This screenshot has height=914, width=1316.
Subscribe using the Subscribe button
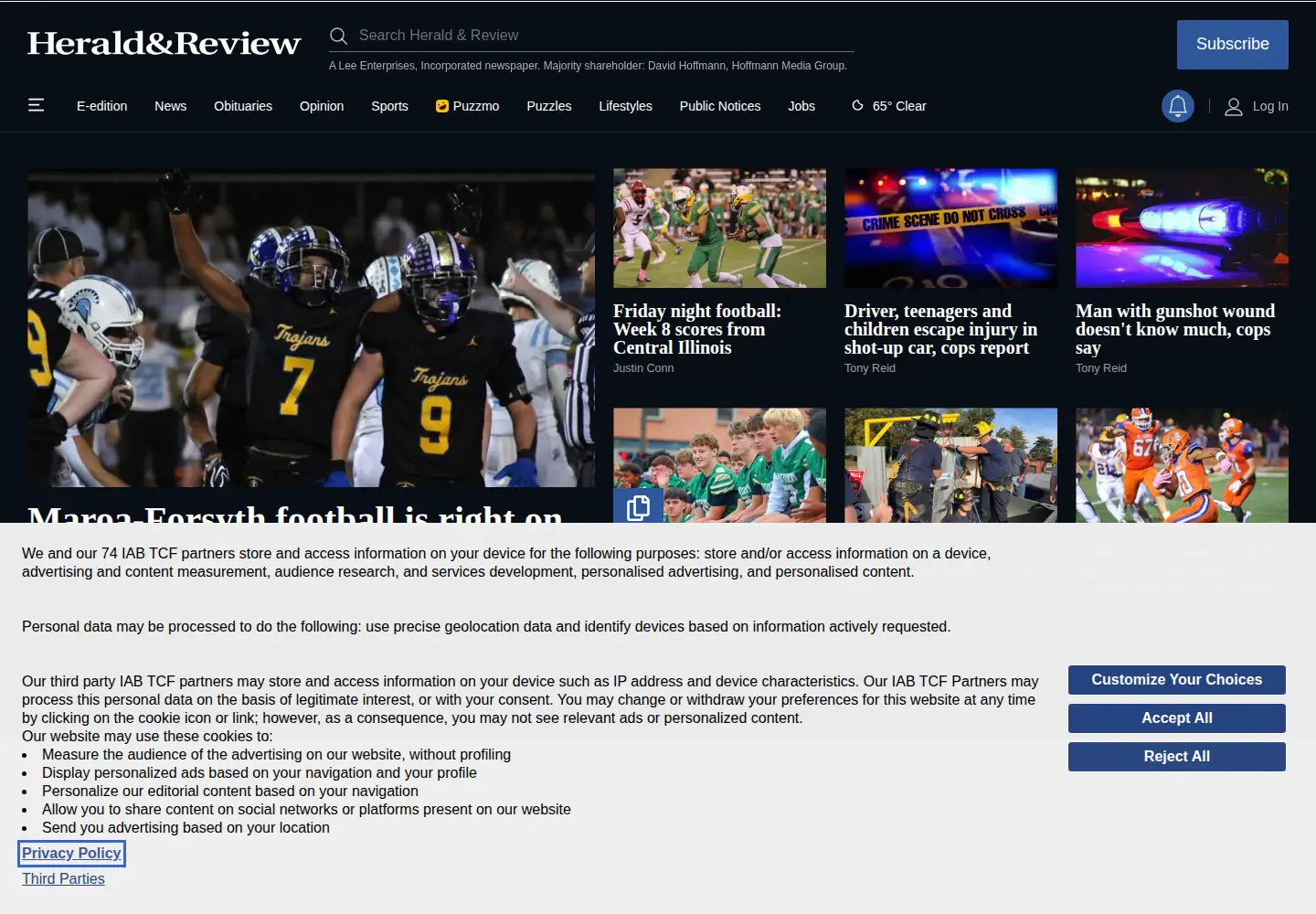point(1232,44)
